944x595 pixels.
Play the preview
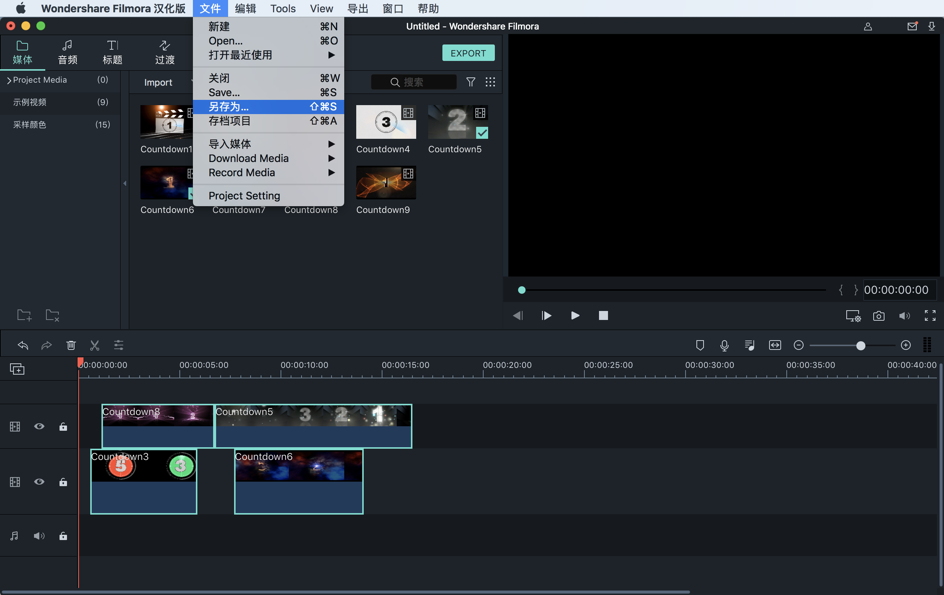(575, 316)
